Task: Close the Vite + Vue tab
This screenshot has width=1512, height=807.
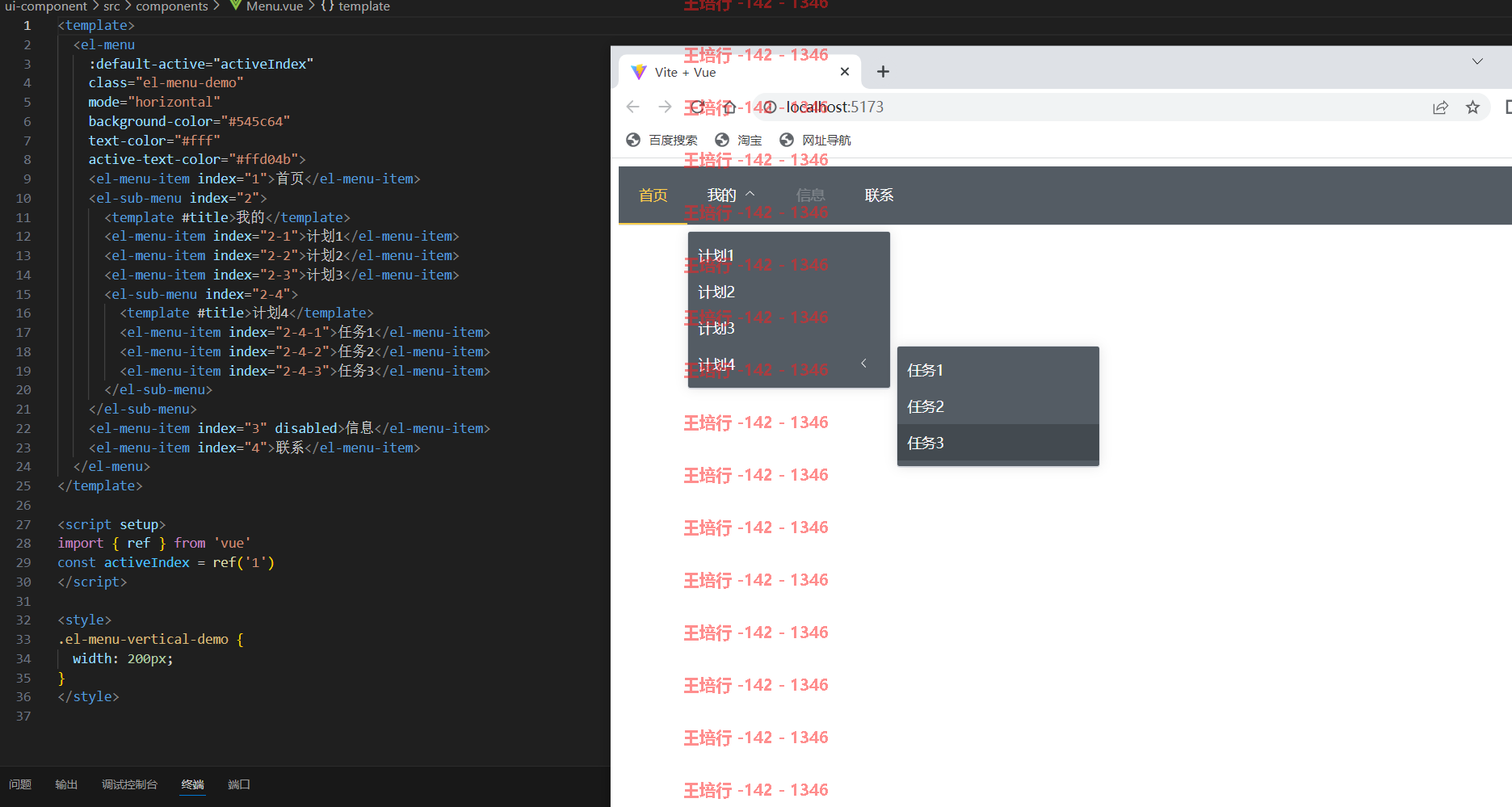Action: pos(845,72)
